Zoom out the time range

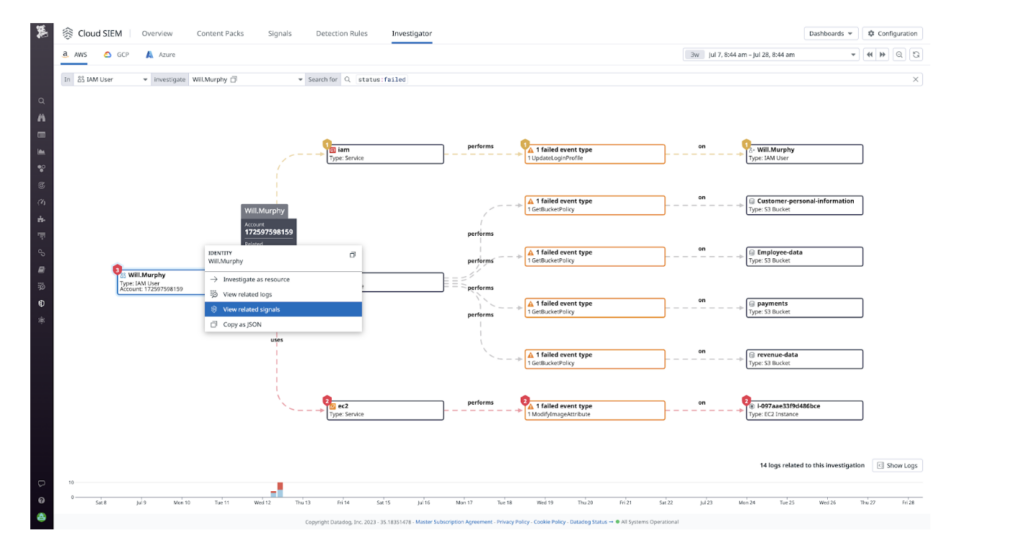899,55
